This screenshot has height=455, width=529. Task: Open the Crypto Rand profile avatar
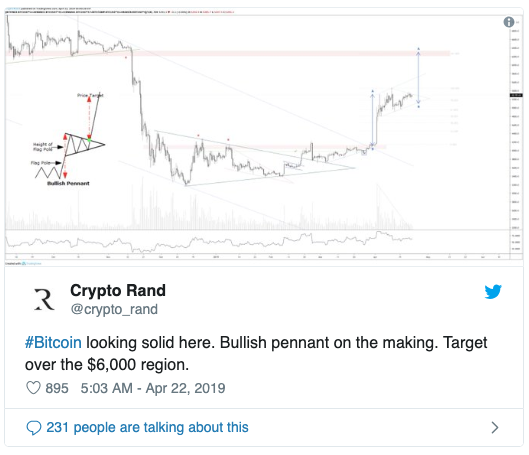click(44, 299)
